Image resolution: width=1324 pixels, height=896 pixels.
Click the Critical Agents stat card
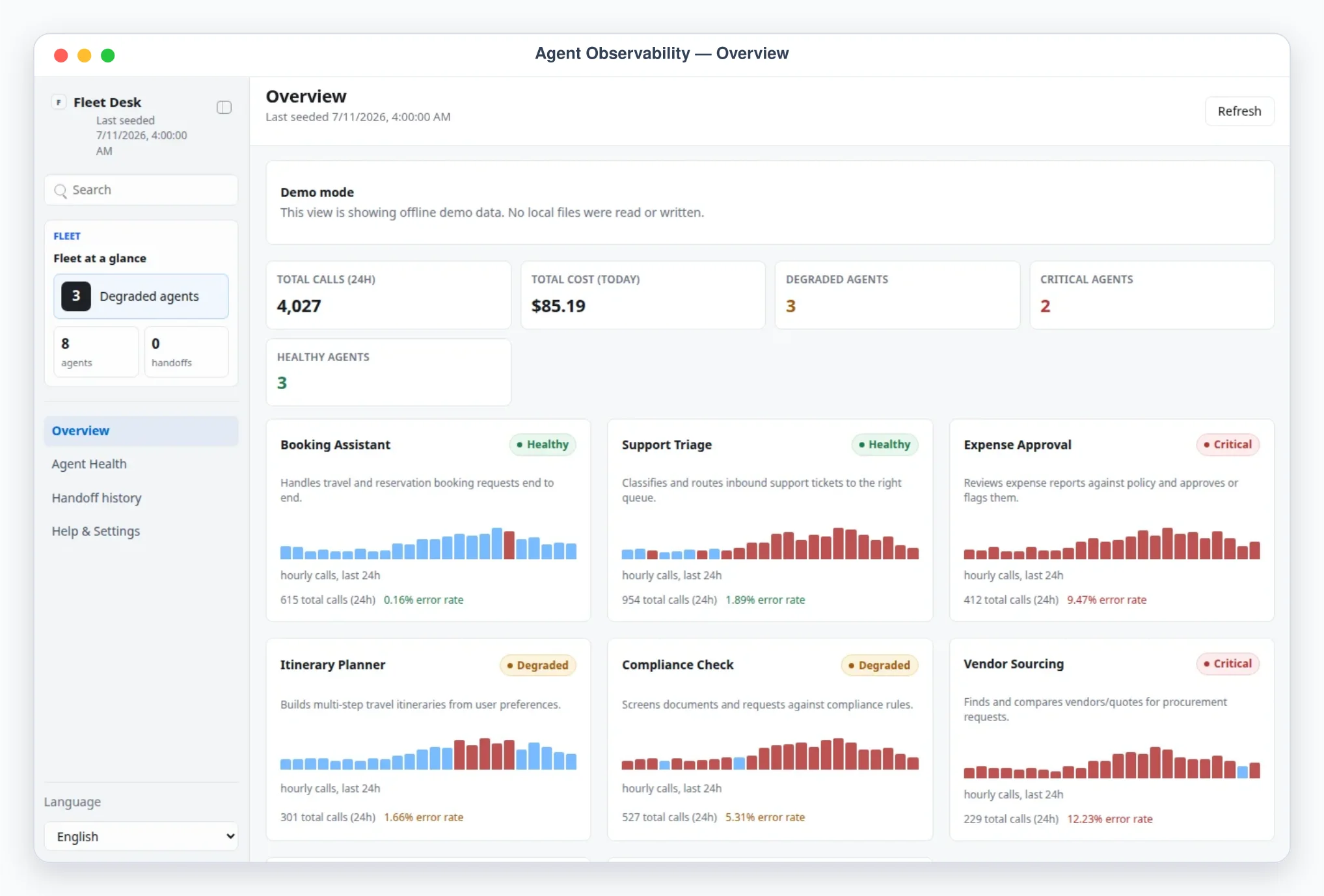1152,295
